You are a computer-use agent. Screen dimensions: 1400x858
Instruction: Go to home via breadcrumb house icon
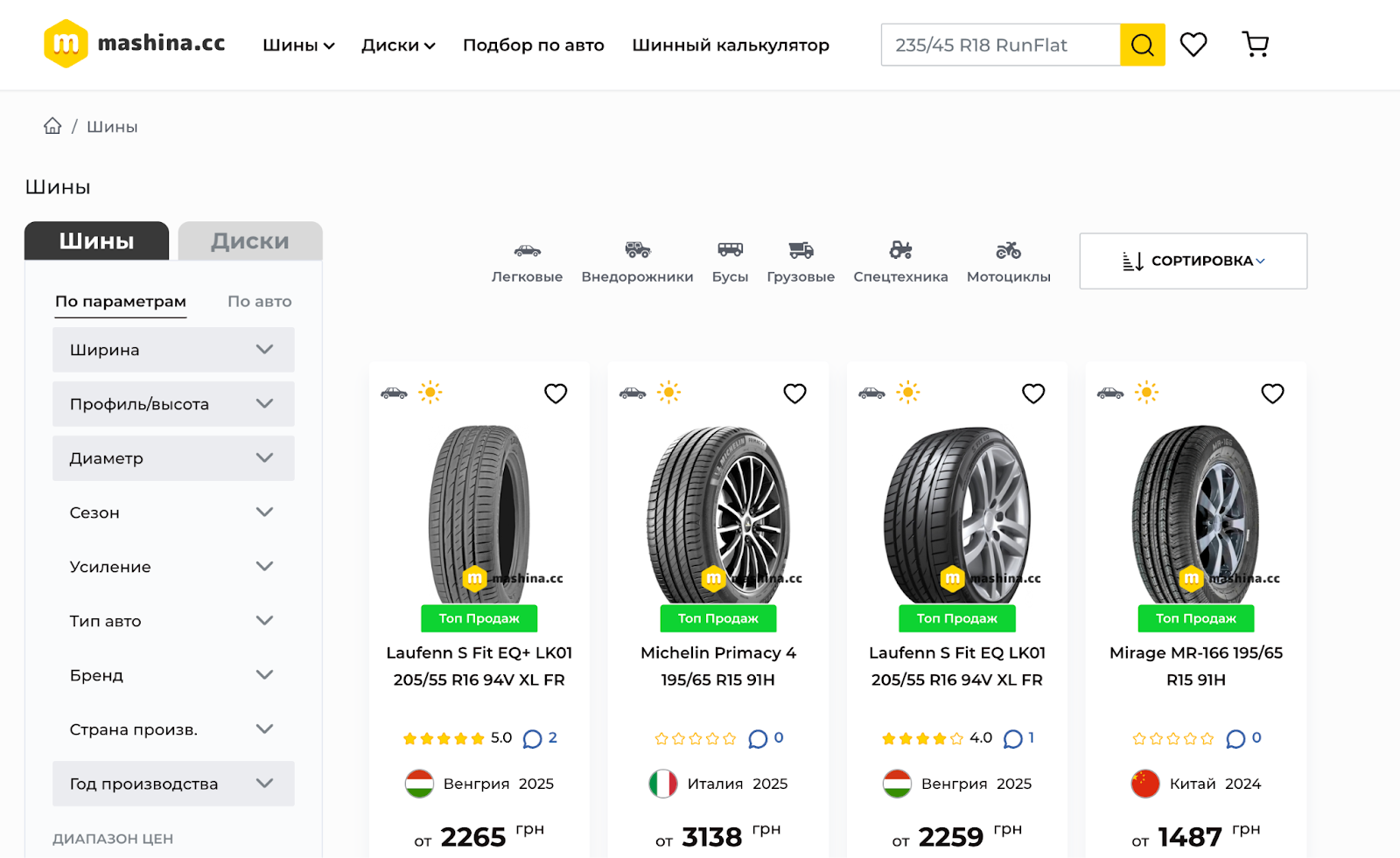(52, 127)
